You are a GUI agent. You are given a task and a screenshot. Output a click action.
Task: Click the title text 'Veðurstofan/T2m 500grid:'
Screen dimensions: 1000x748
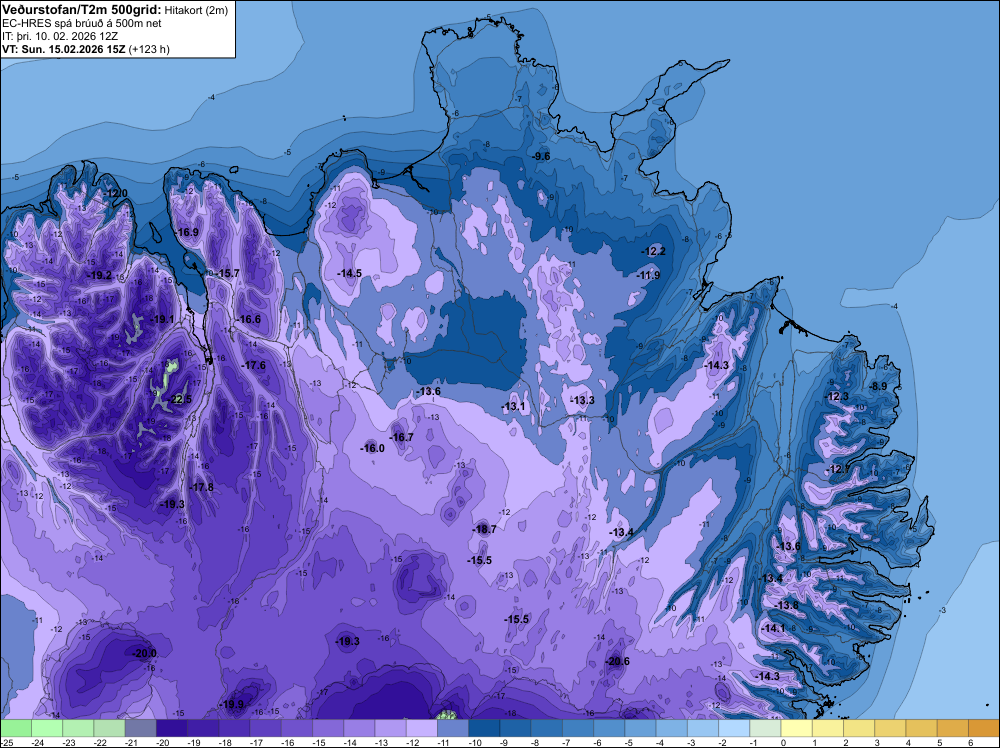(82, 9)
